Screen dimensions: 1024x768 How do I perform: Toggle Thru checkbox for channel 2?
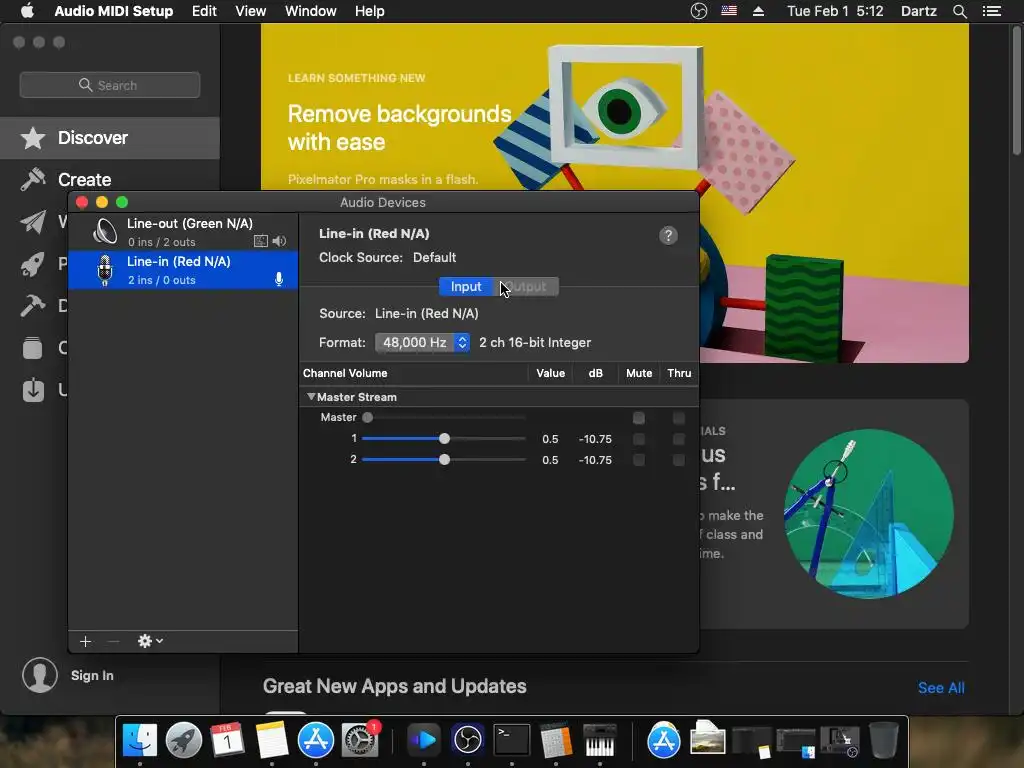click(x=679, y=460)
